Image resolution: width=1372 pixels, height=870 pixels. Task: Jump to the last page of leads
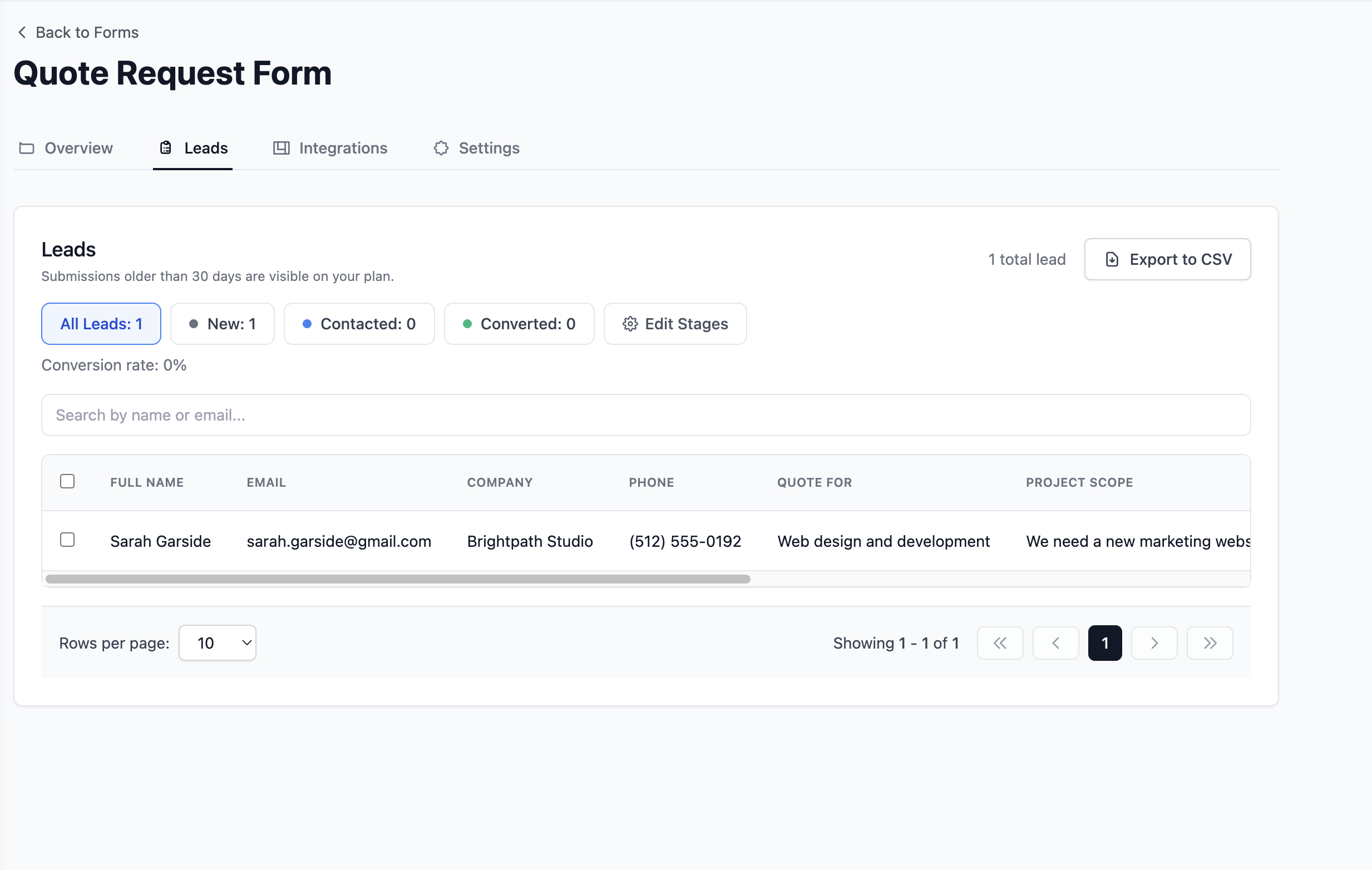pyautogui.click(x=1210, y=643)
